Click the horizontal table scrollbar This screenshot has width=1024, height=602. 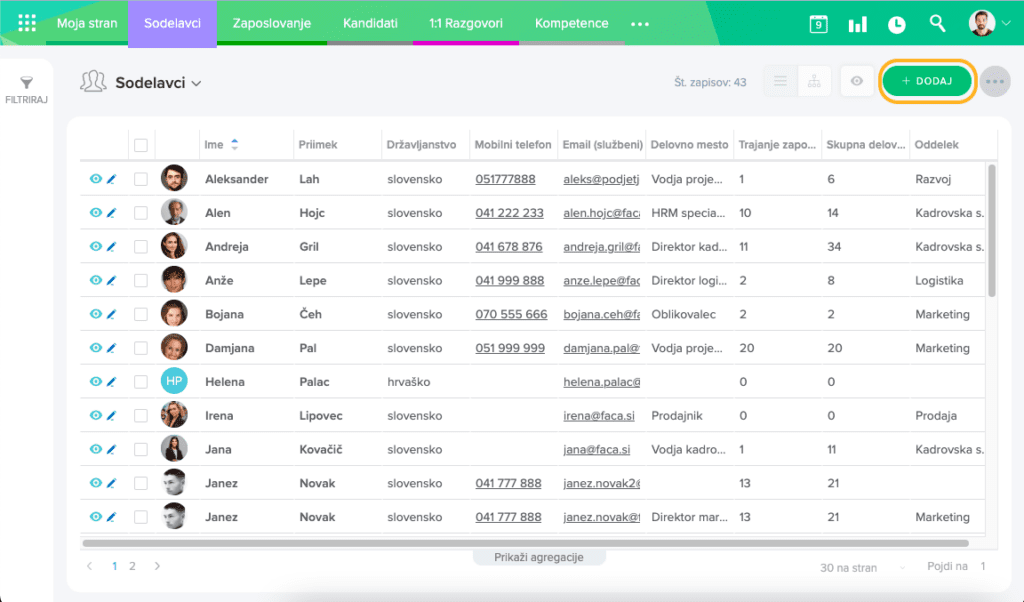[525, 544]
